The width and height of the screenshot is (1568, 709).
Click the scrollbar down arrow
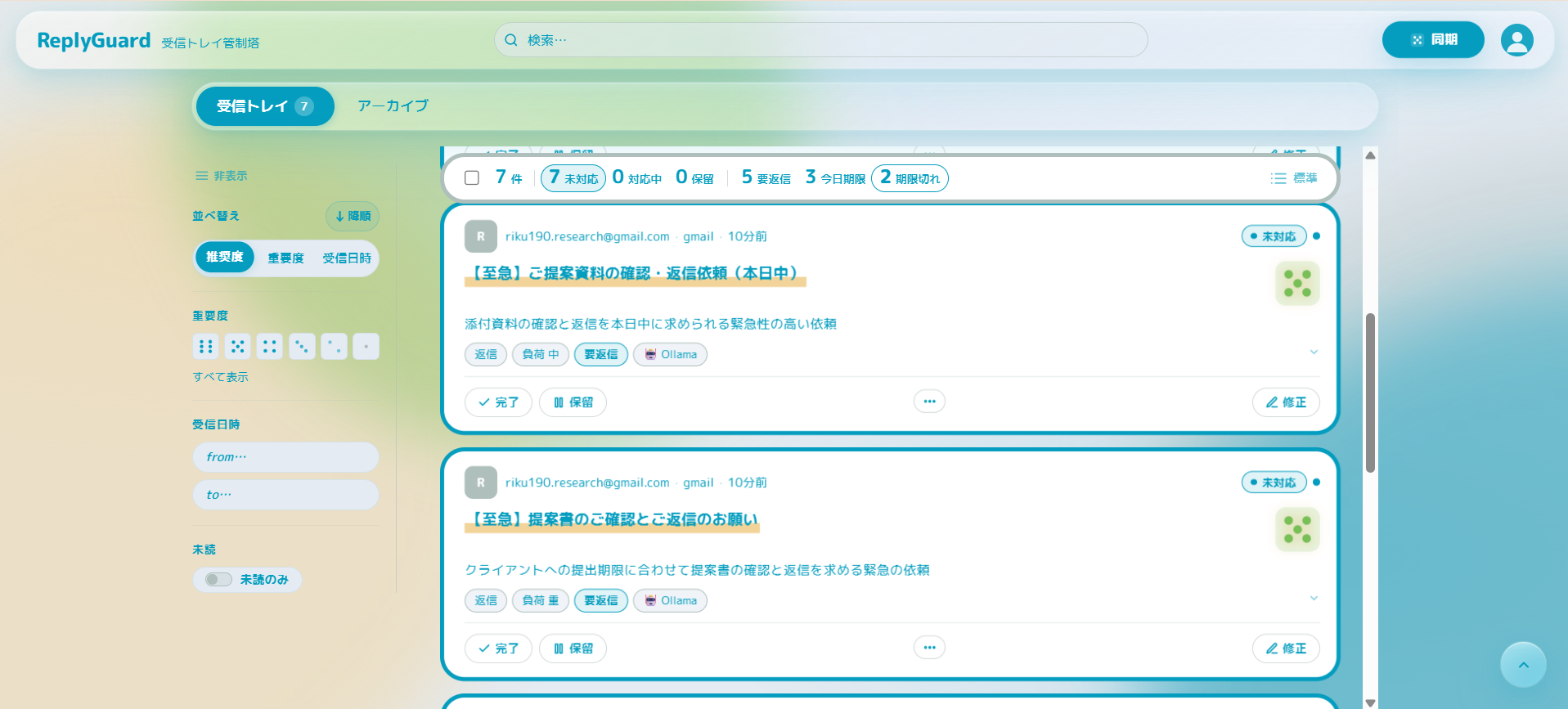pos(1370,702)
